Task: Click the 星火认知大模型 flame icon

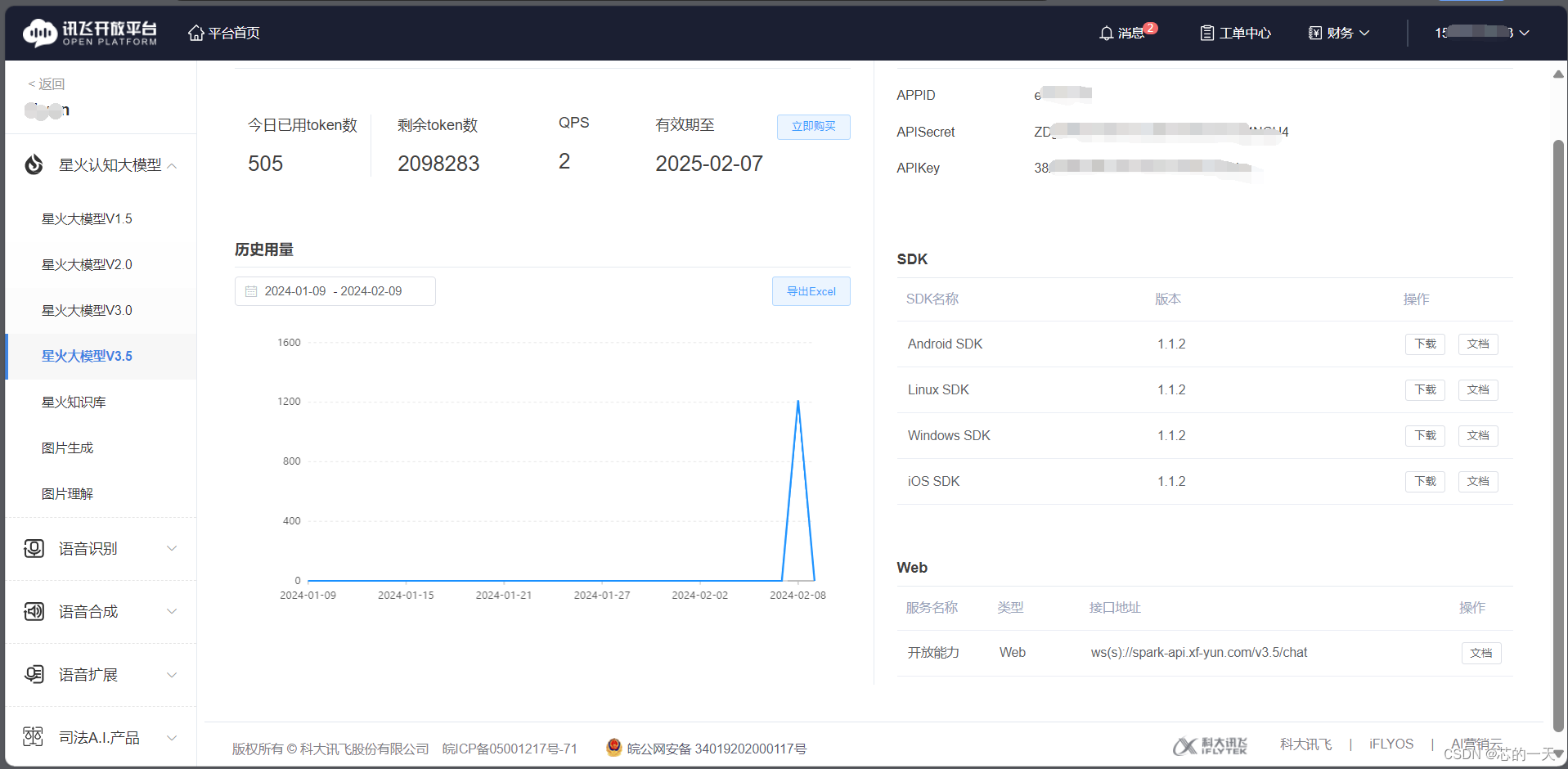Action: 34,165
